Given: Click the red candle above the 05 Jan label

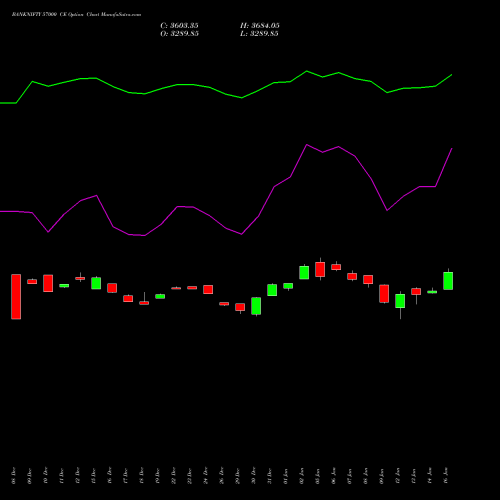Looking at the screenshot, I should tap(320, 269).
